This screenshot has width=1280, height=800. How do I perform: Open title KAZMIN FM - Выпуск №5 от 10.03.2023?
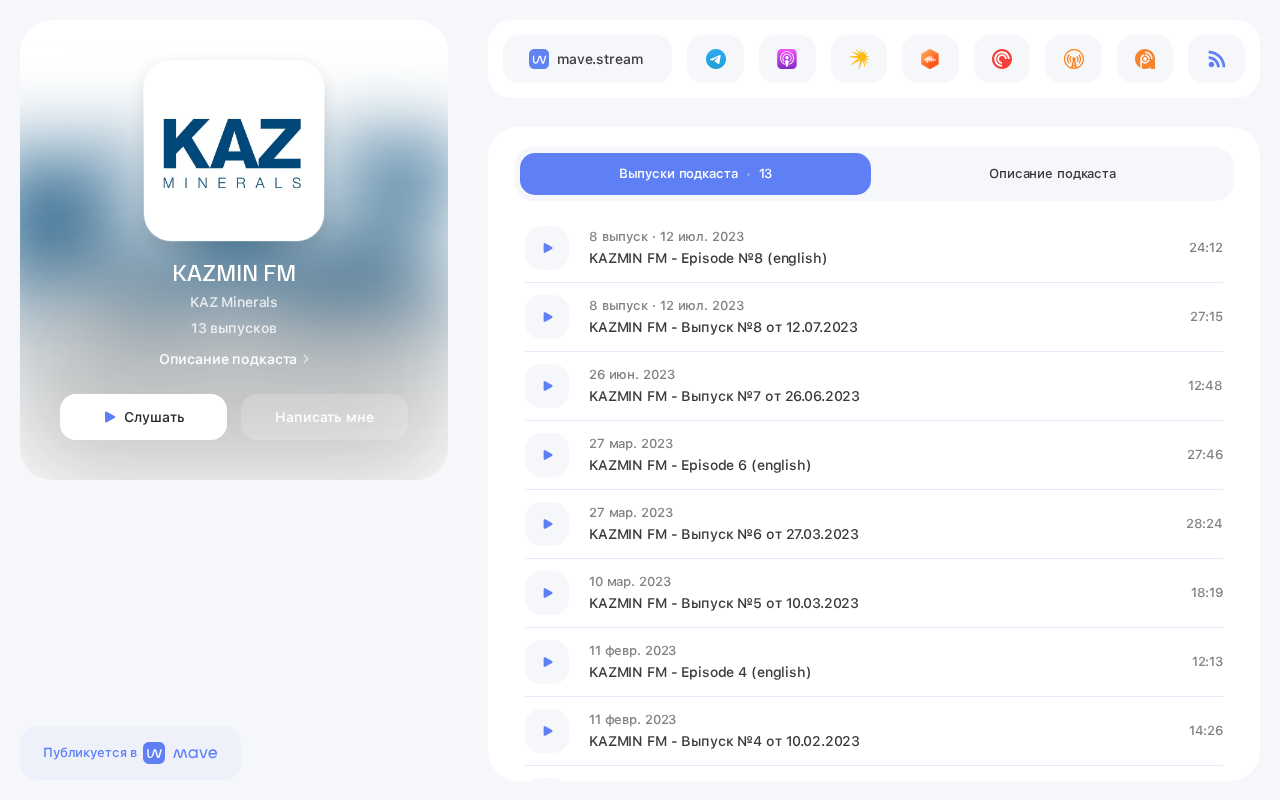724,603
